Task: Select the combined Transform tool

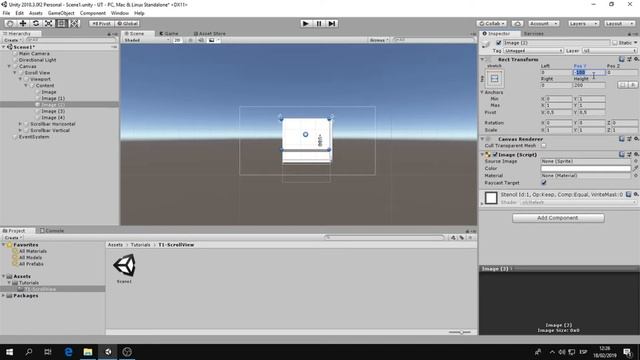Action: point(74,24)
